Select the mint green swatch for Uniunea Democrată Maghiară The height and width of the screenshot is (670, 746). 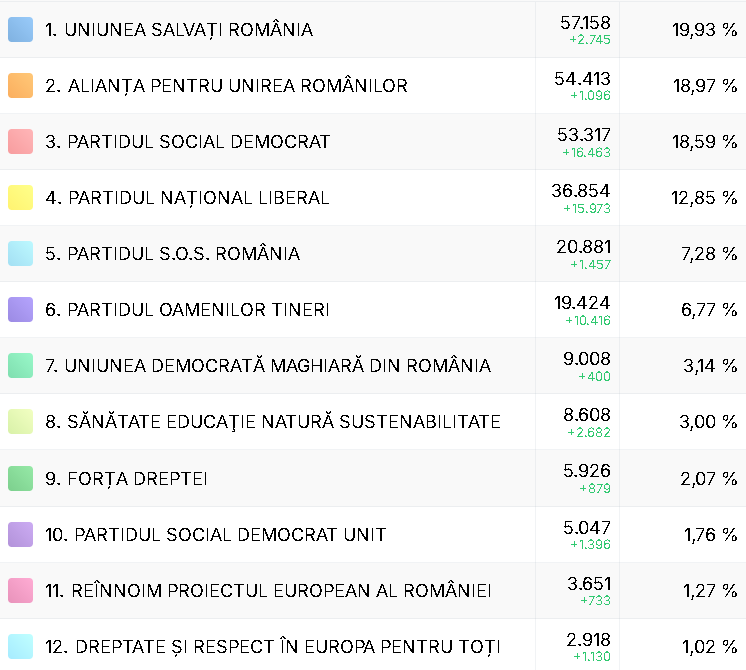20,366
